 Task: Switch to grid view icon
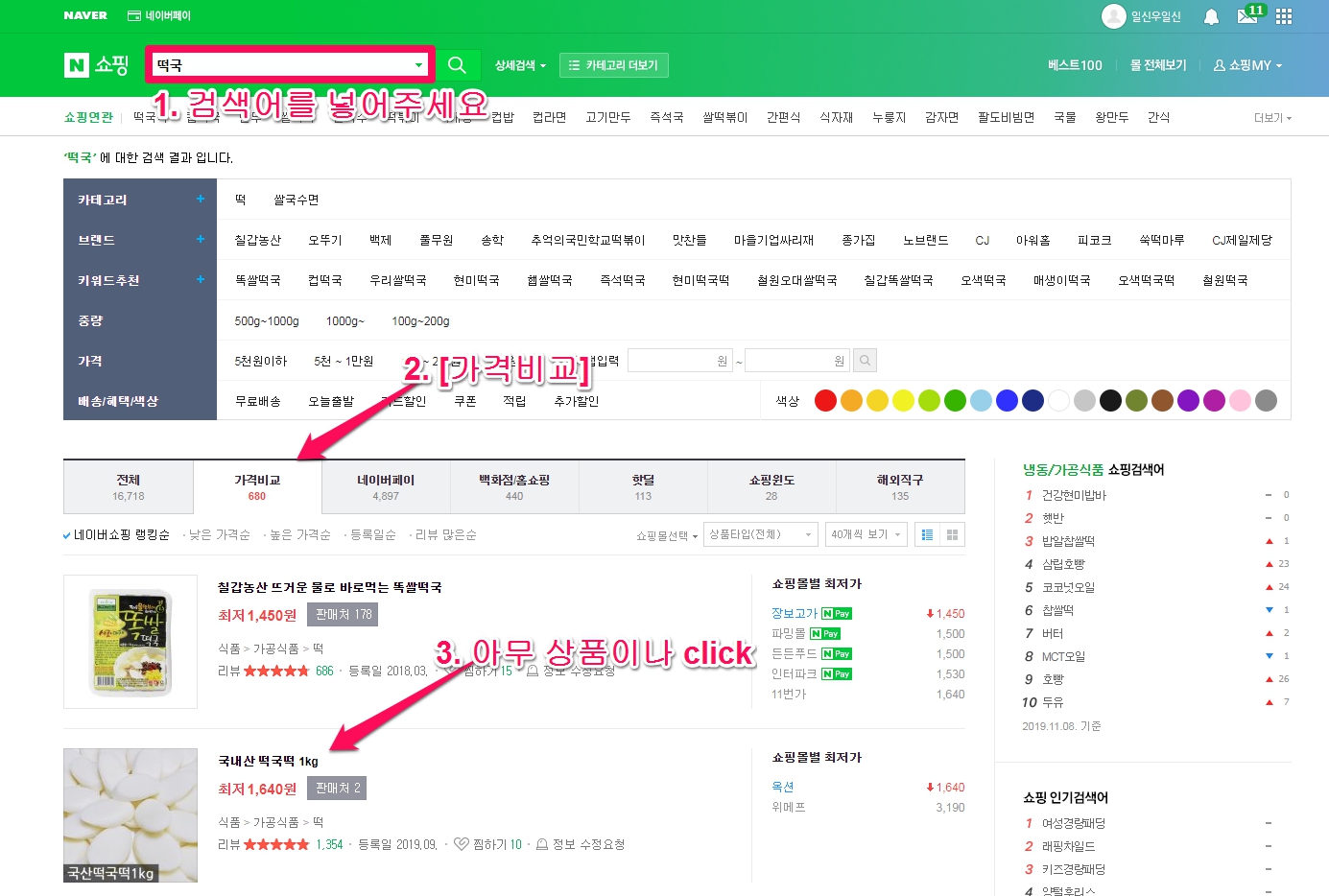952,534
